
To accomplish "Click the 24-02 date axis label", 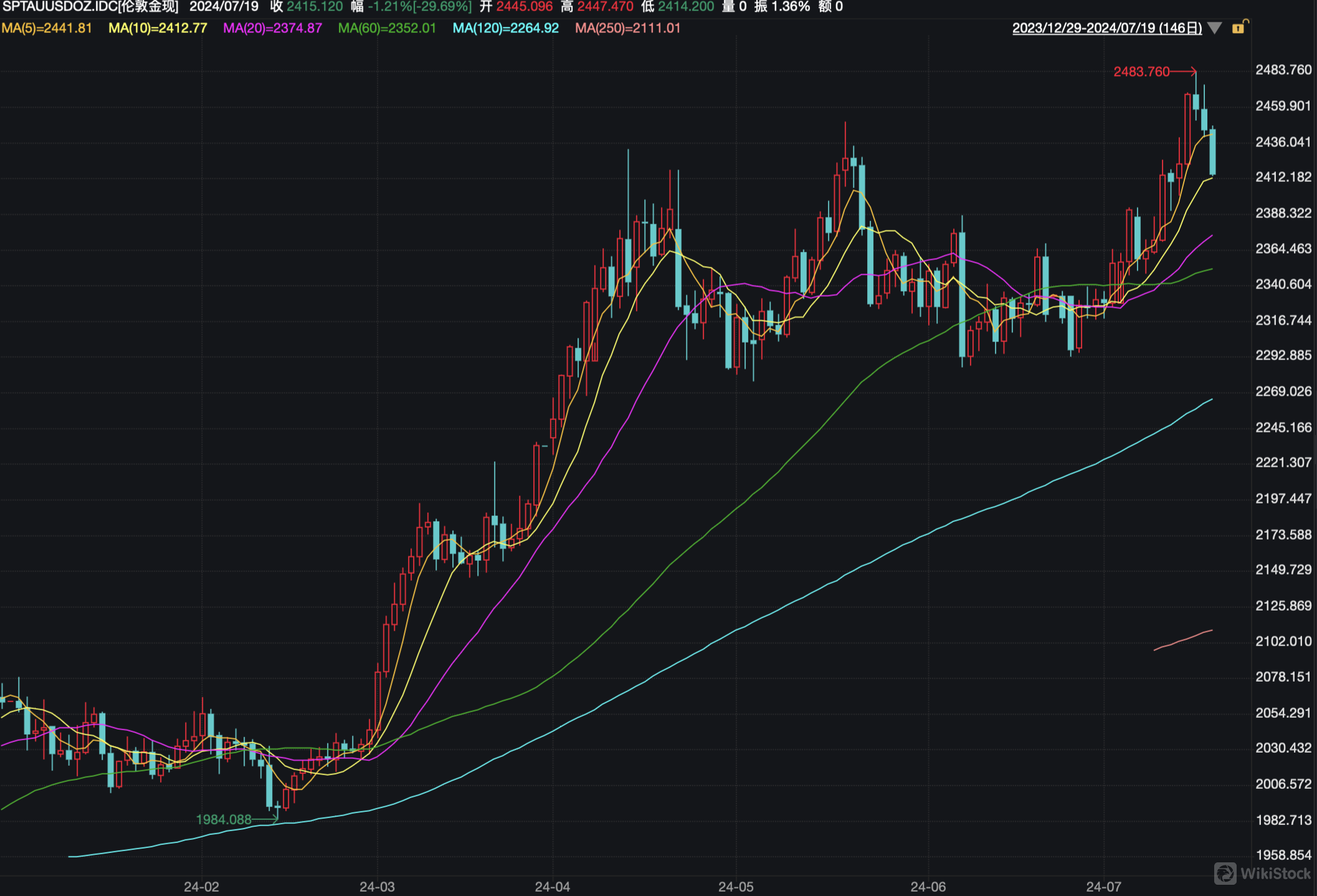I will click(x=201, y=886).
